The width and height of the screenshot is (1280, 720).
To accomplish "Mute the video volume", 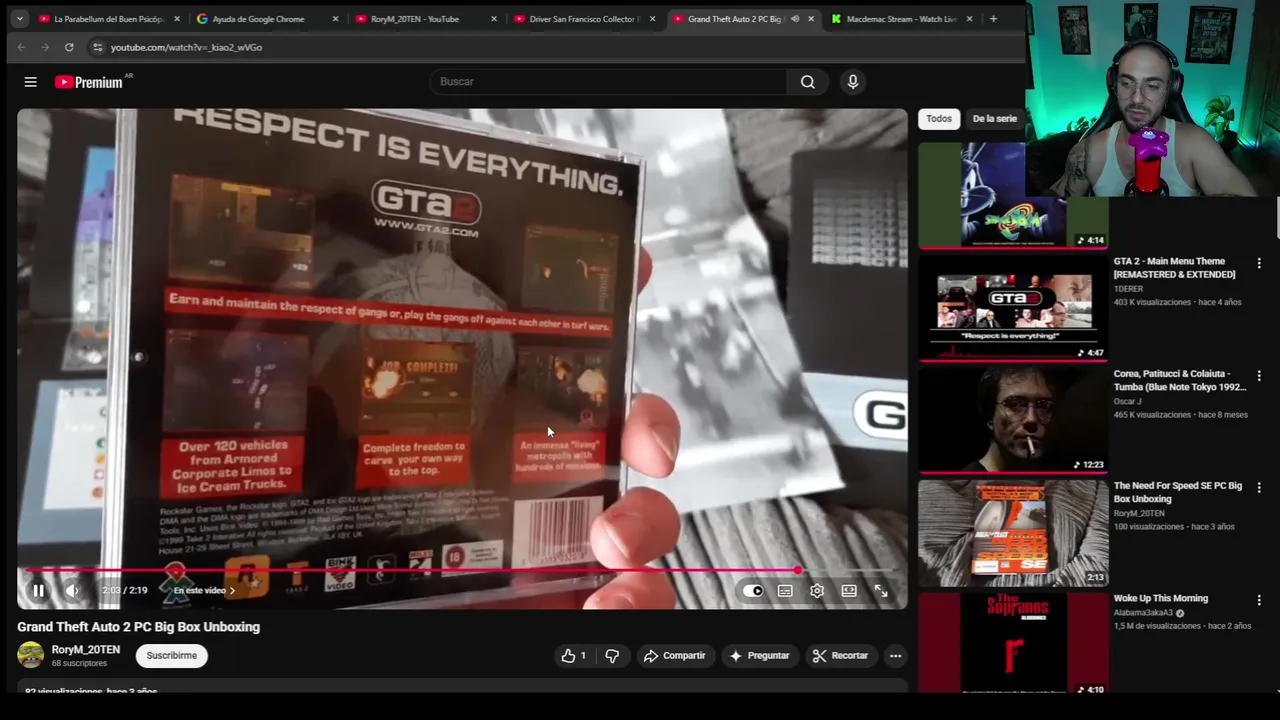I will (x=72, y=591).
